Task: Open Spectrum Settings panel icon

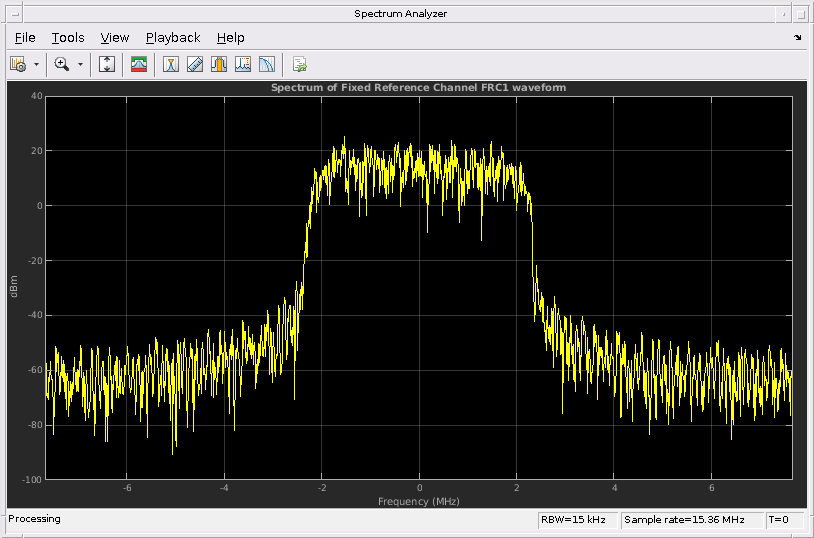Action: coord(139,64)
